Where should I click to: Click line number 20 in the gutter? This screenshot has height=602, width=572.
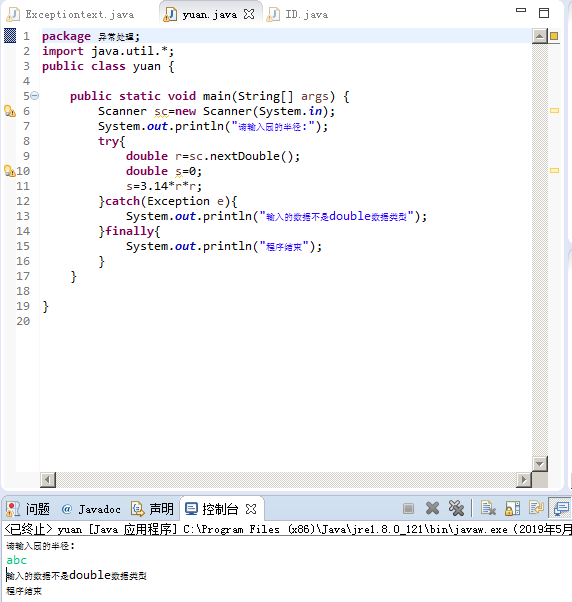coord(23,321)
